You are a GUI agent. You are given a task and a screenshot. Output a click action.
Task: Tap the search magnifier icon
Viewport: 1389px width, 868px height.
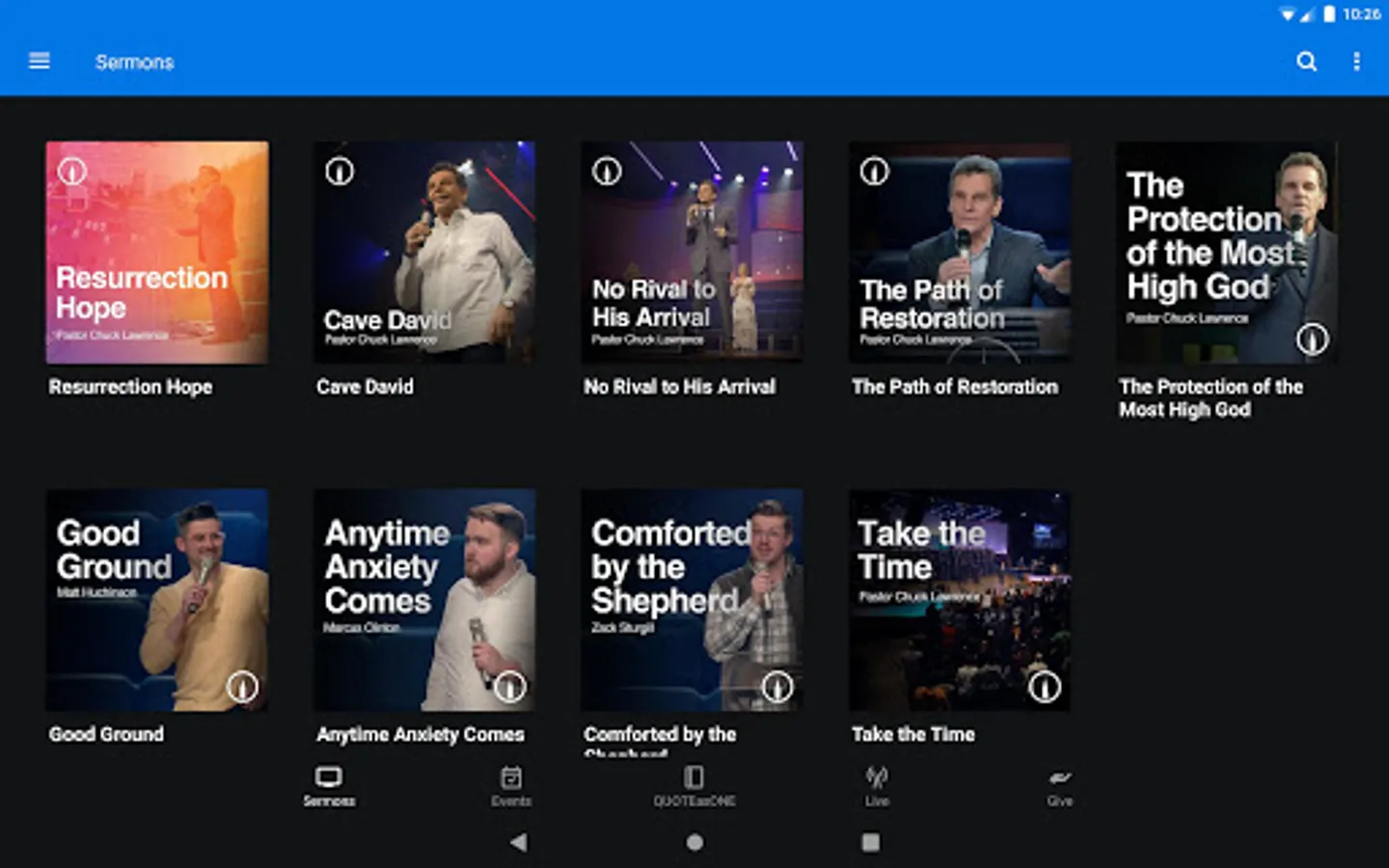(1307, 62)
